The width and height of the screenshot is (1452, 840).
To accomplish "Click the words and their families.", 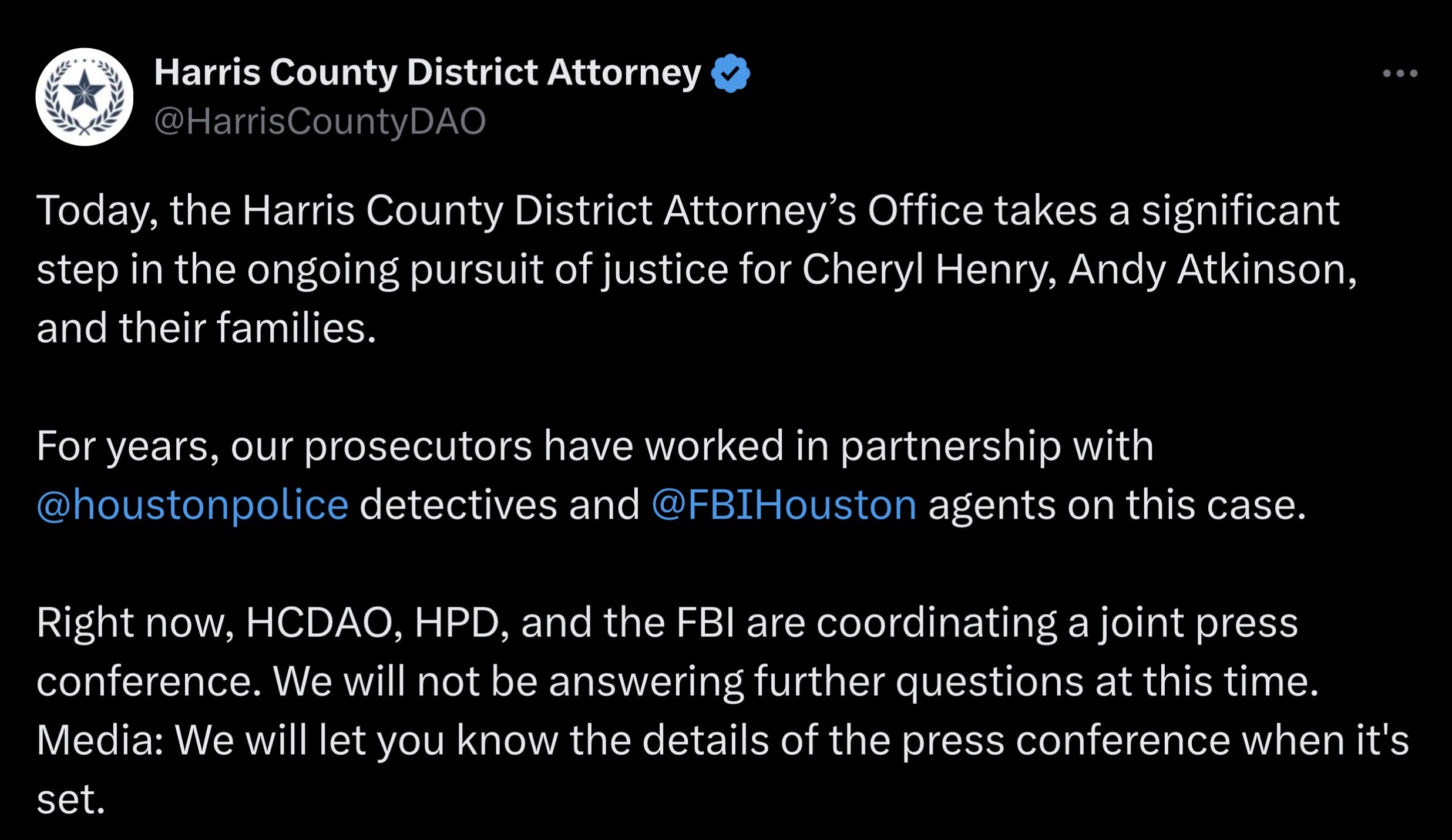I will tap(206, 328).
